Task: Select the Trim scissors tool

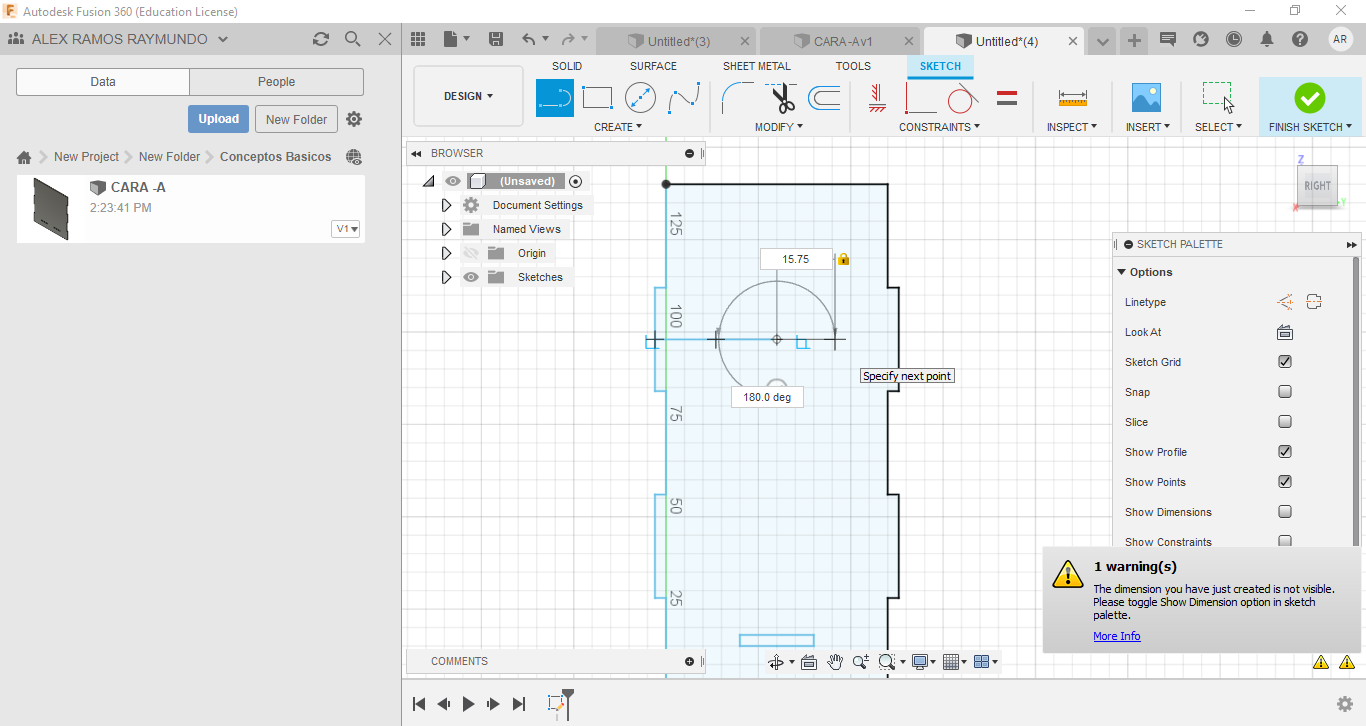Action: tap(782, 98)
